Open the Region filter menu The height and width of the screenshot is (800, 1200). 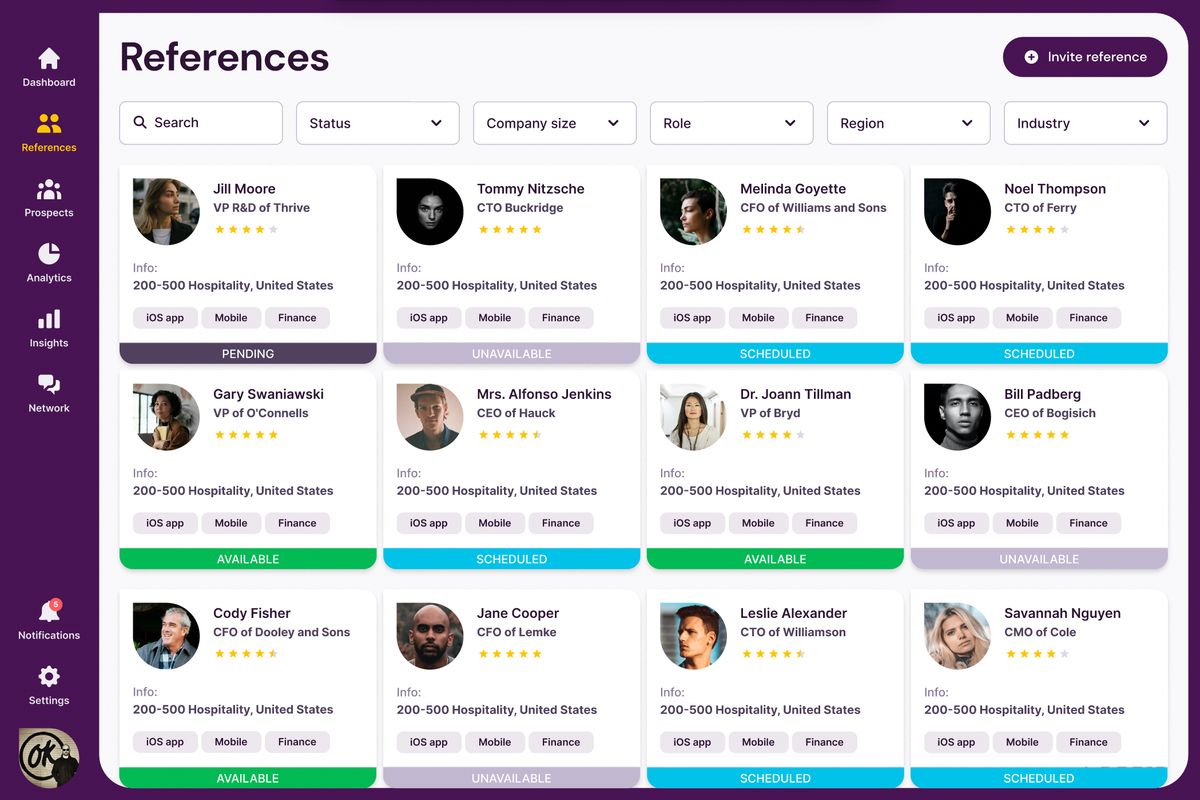tap(908, 123)
